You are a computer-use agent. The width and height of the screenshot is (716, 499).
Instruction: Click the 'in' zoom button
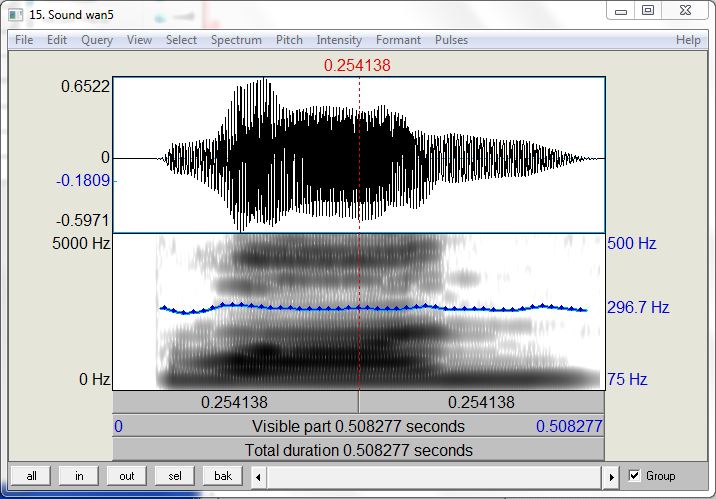(x=79, y=476)
